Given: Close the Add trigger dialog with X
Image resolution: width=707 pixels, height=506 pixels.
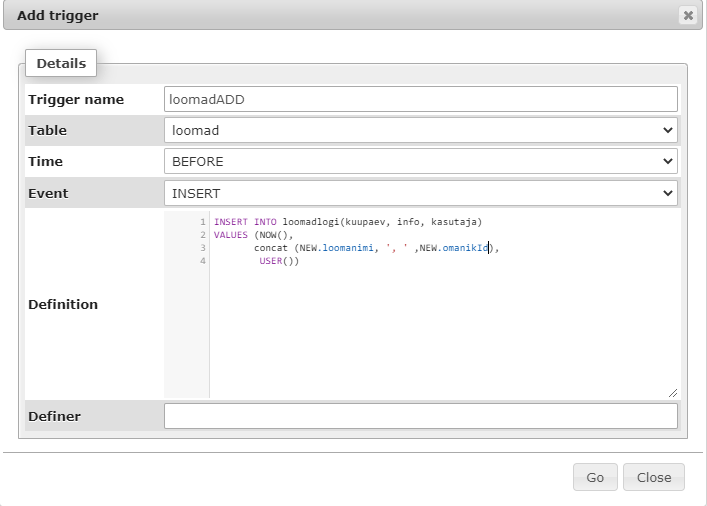Looking at the screenshot, I should point(687,15).
